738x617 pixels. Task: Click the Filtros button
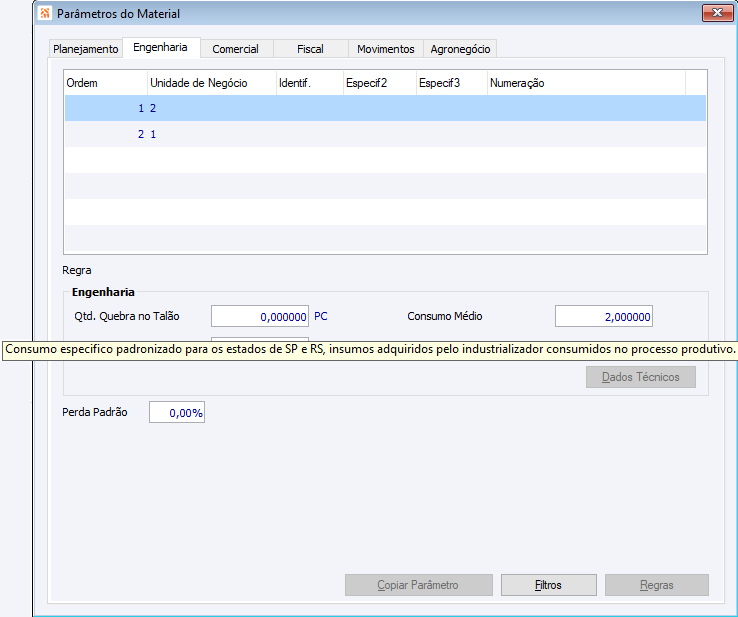(548, 585)
